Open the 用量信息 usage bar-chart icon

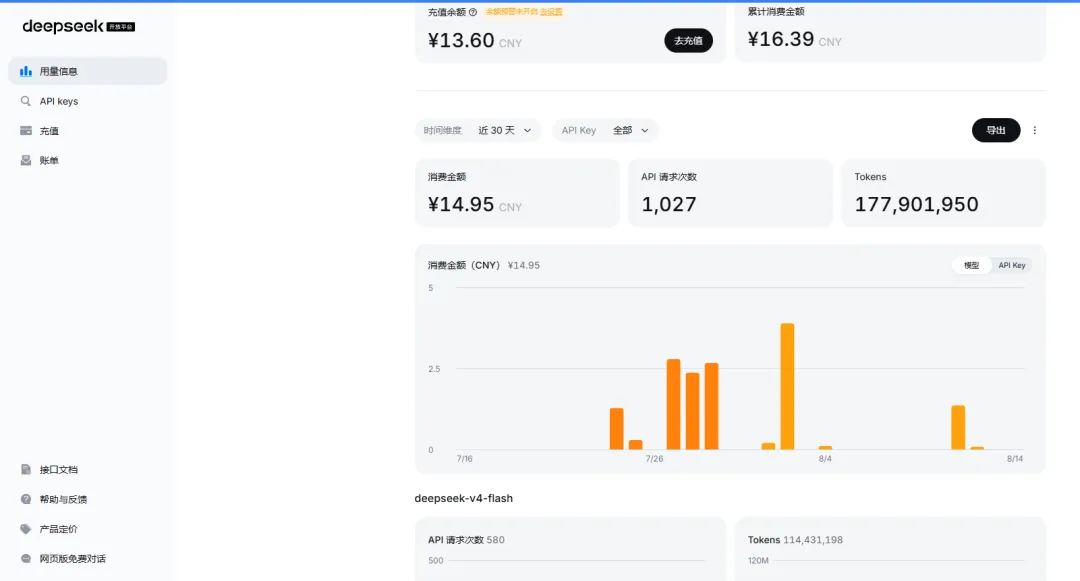[x=25, y=71]
